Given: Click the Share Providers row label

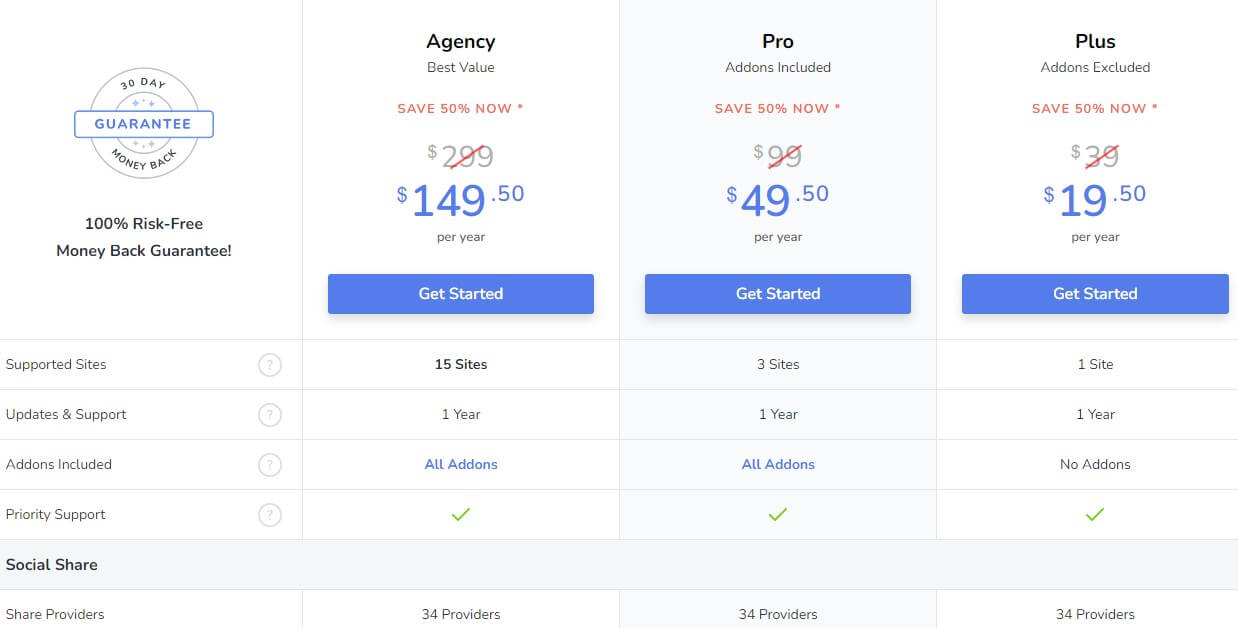Looking at the screenshot, I should pos(55,614).
